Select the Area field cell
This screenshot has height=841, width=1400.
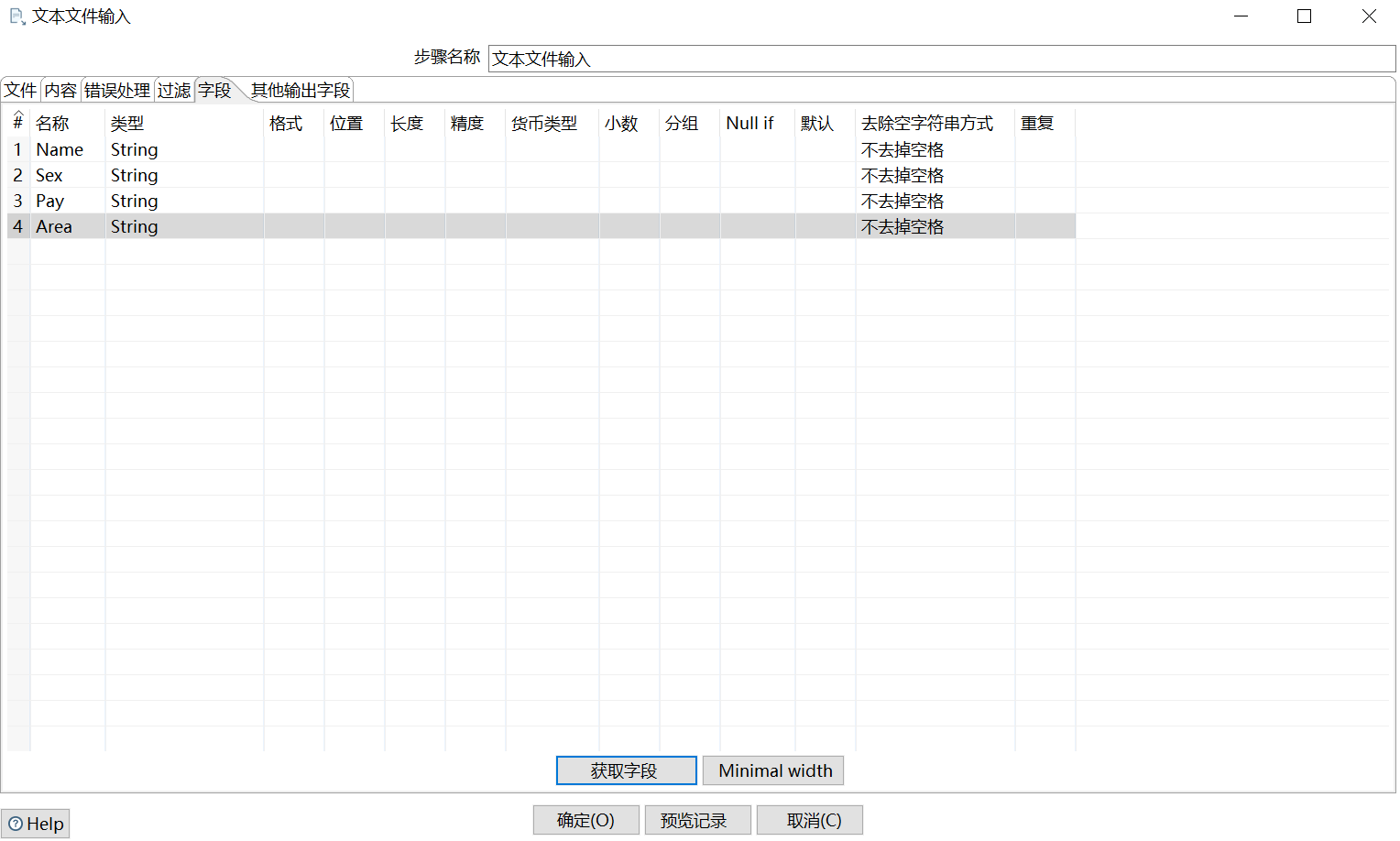point(68,226)
